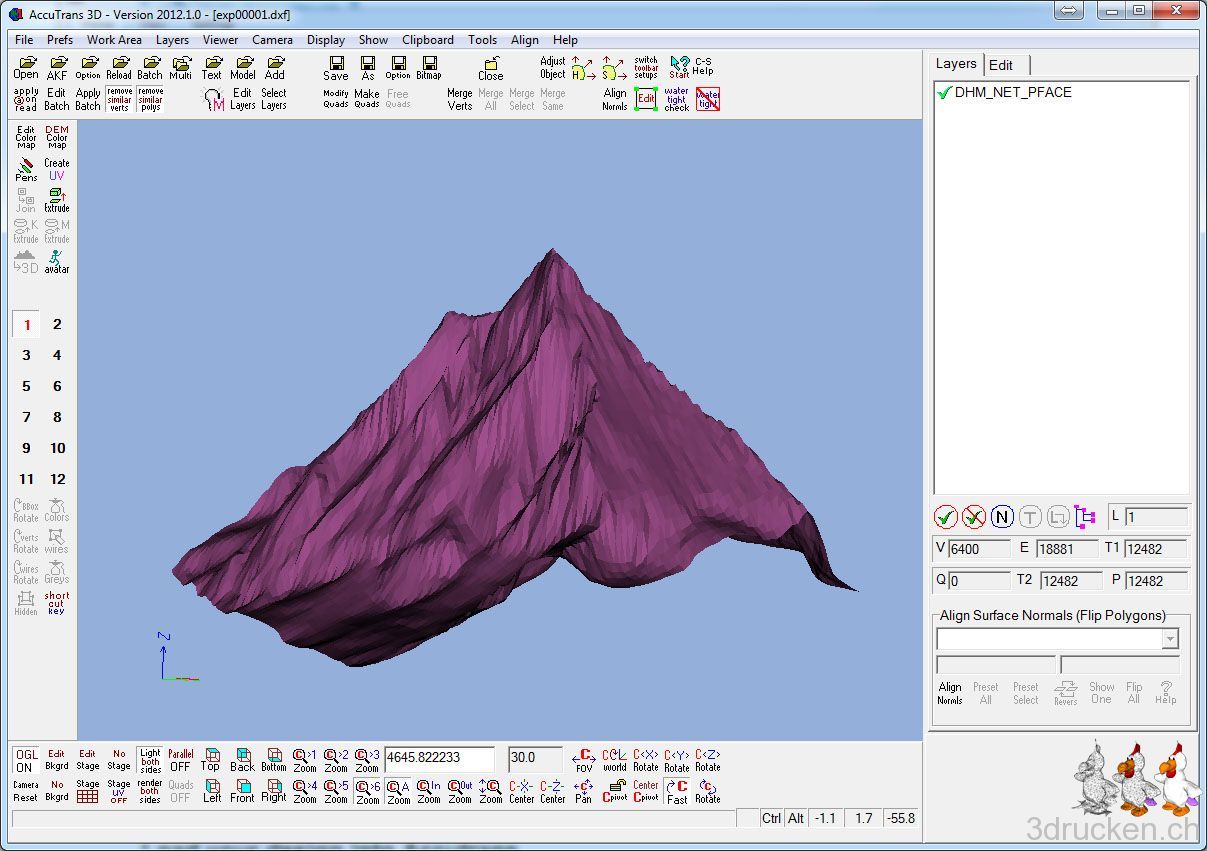Select the DHM_NET_PFACE layer name
Viewport: 1207px width, 851px height.
pos(1013,92)
